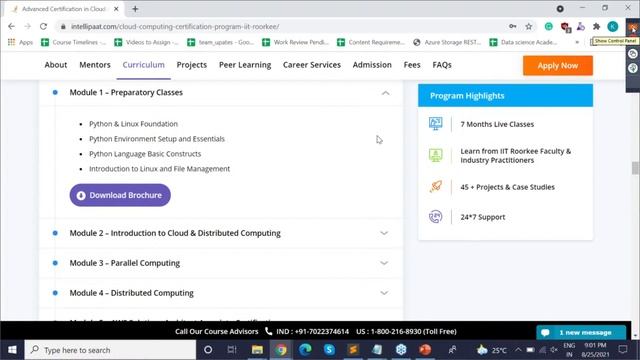Screen dimensions: 640x360
Task: Open Skype from taskbar
Action: (x=329, y=350)
